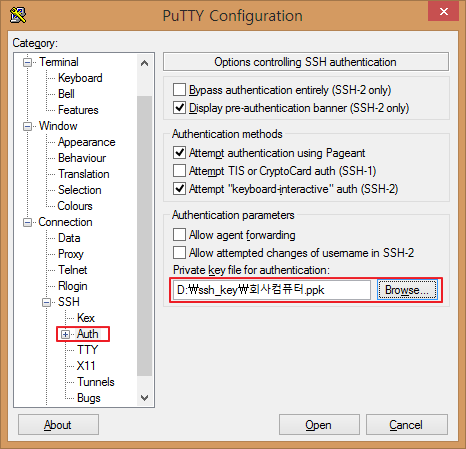Select the Window category
This screenshot has width=466, height=449.
click(x=58, y=126)
